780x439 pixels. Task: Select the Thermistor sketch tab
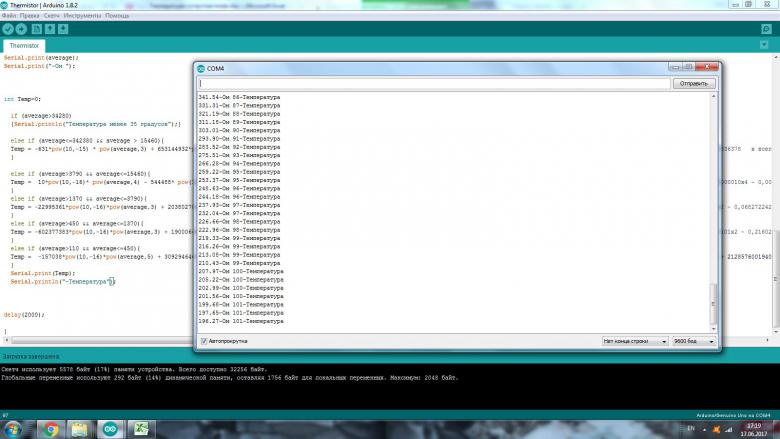click(x=24, y=46)
